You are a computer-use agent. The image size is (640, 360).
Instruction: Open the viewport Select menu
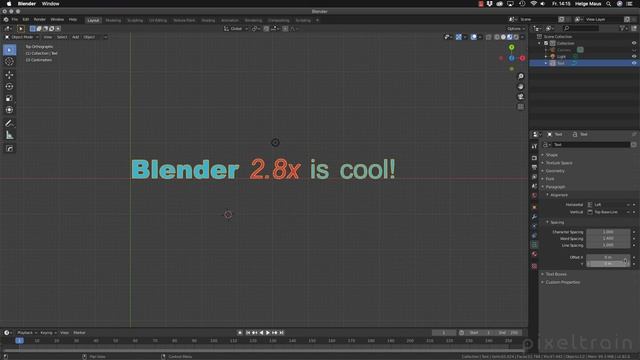click(x=62, y=37)
